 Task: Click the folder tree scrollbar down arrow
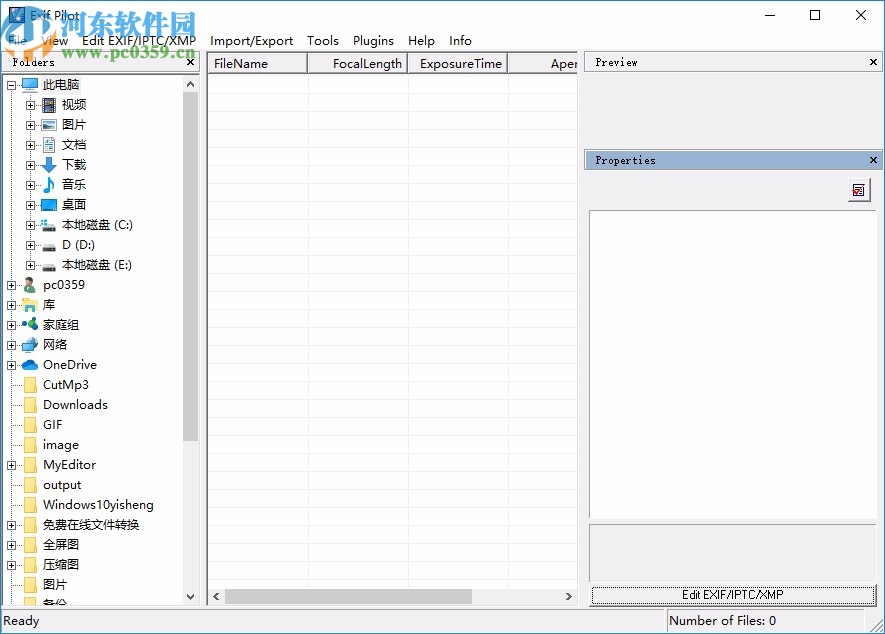click(190, 597)
